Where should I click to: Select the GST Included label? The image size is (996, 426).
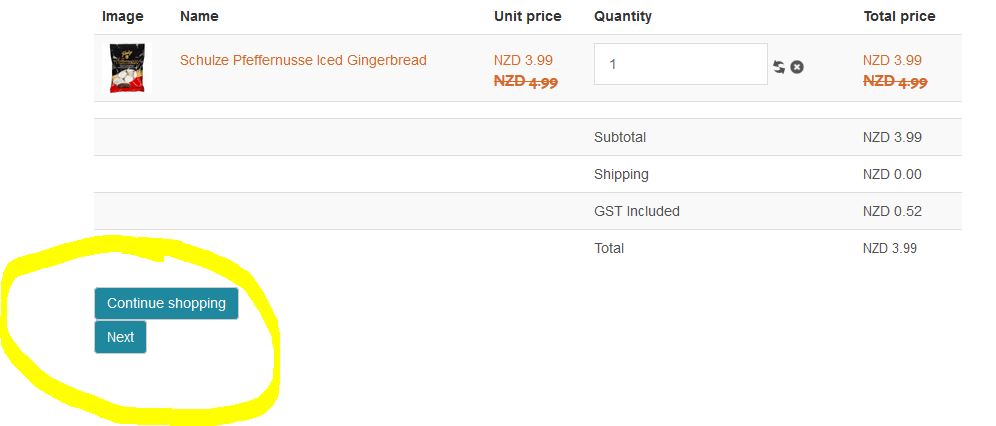click(x=636, y=211)
